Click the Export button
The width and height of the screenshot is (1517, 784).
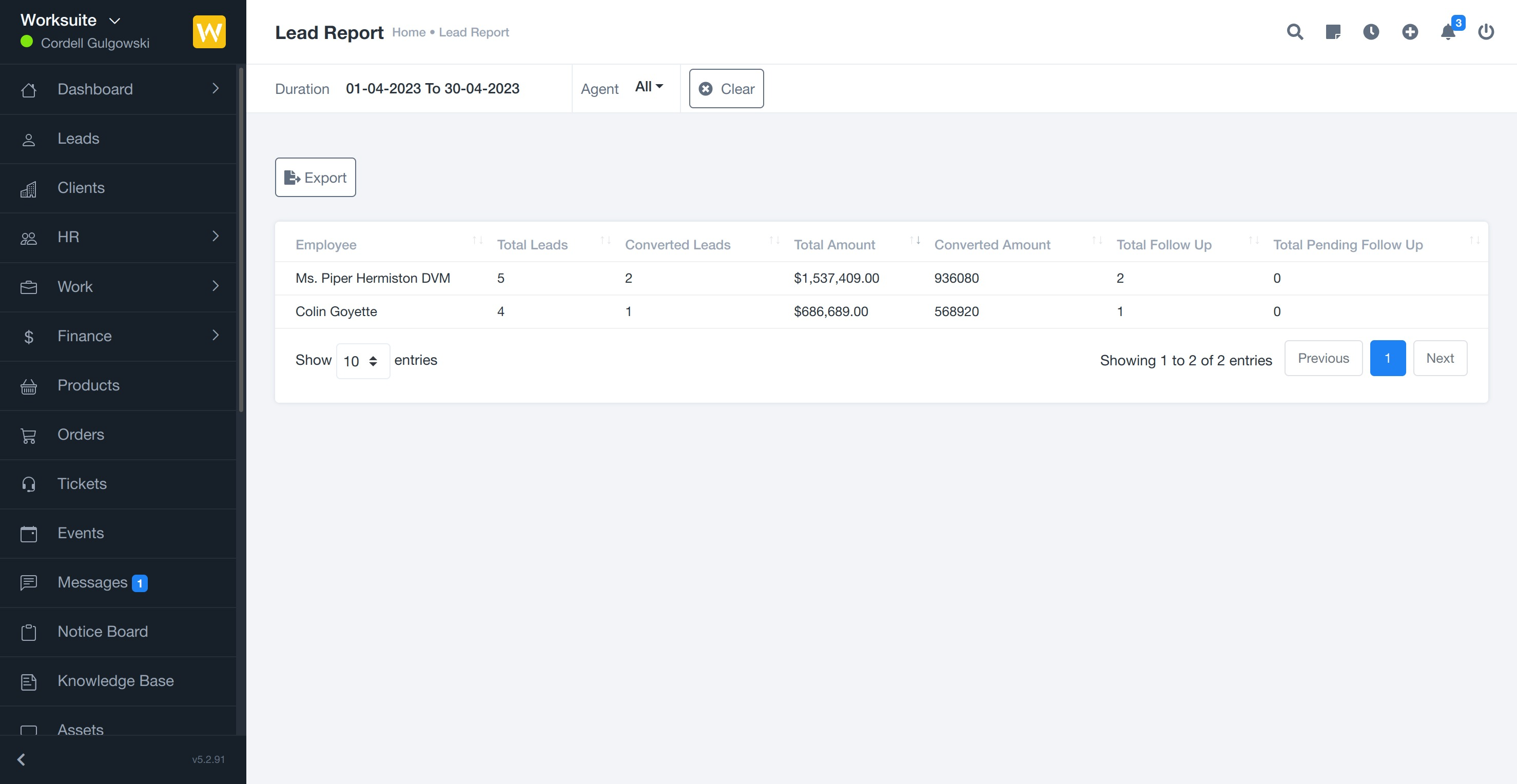[315, 177]
